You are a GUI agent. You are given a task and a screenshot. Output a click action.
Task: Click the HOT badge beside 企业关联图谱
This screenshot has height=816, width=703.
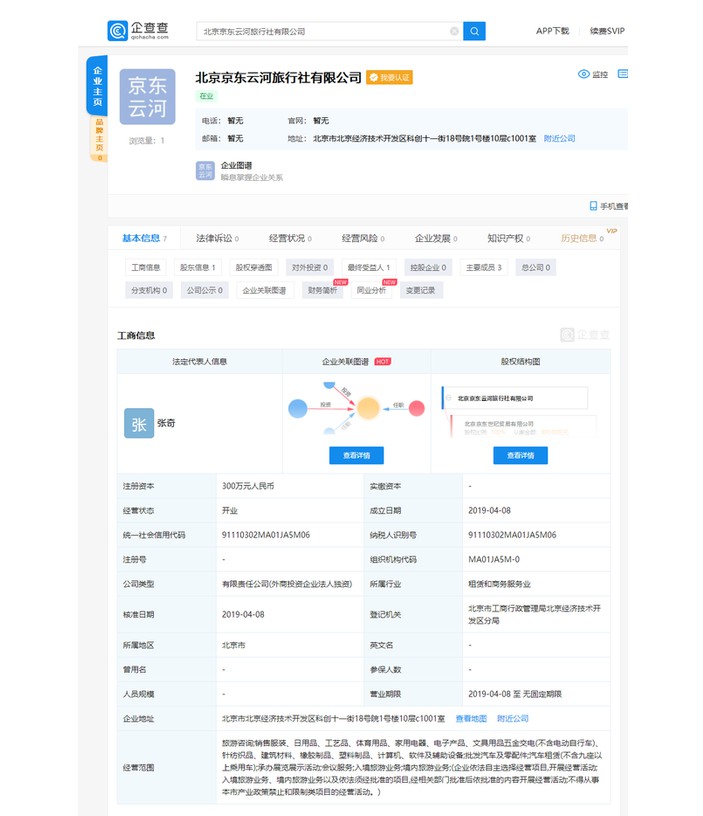[382, 362]
